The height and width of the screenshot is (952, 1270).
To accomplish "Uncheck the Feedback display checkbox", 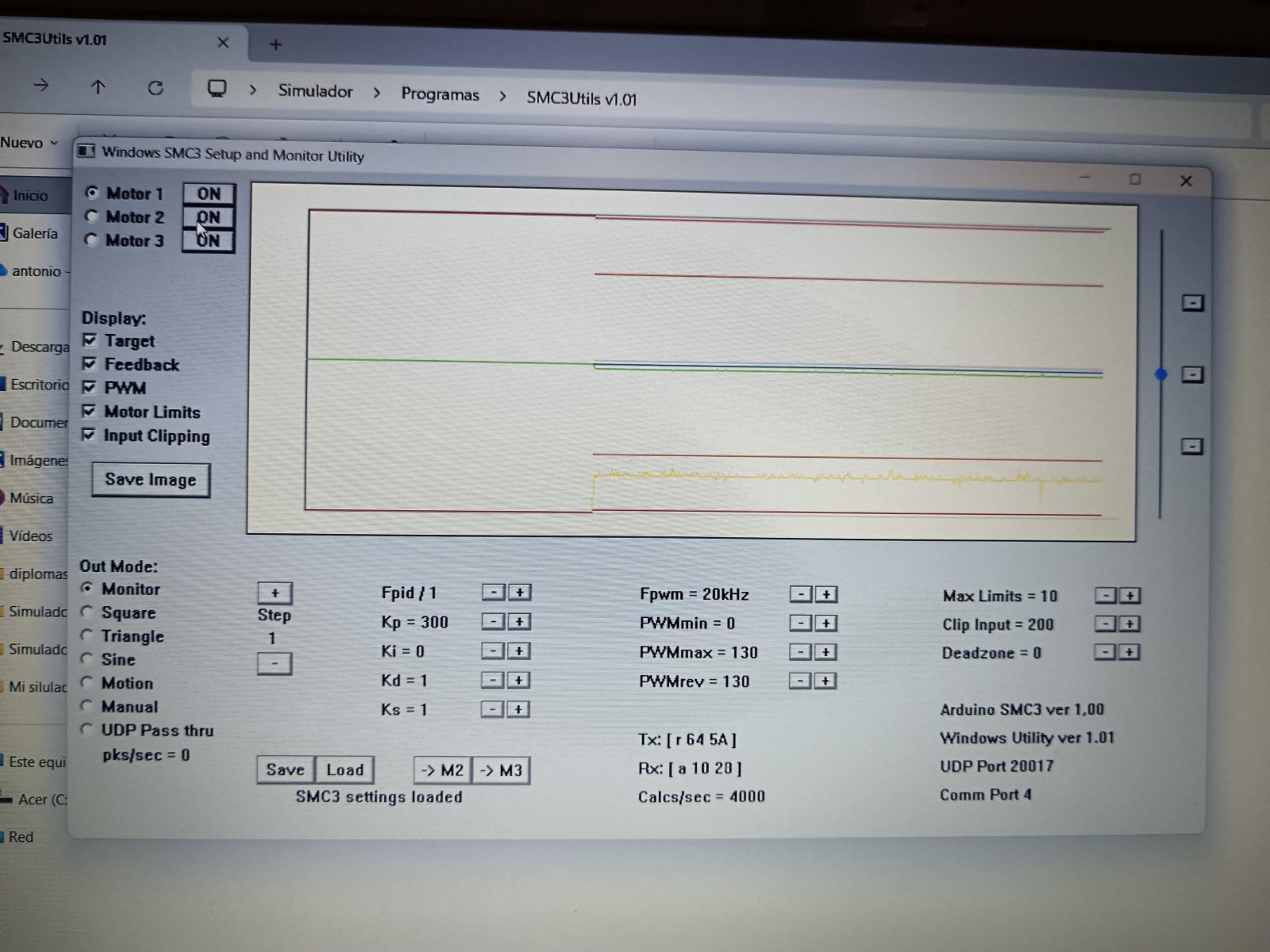I will coord(90,364).
